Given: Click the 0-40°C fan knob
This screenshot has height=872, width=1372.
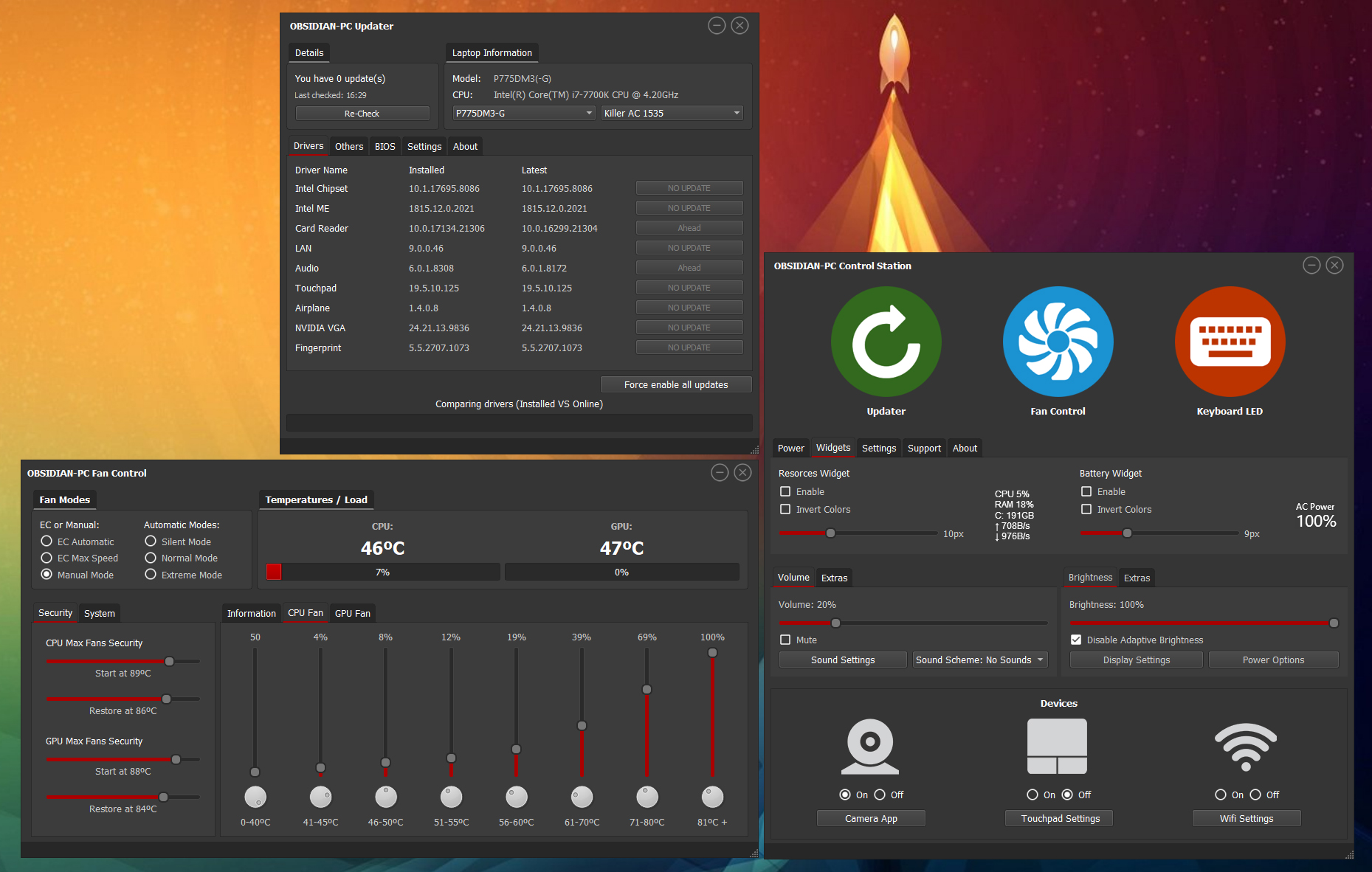Looking at the screenshot, I should (x=255, y=797).
